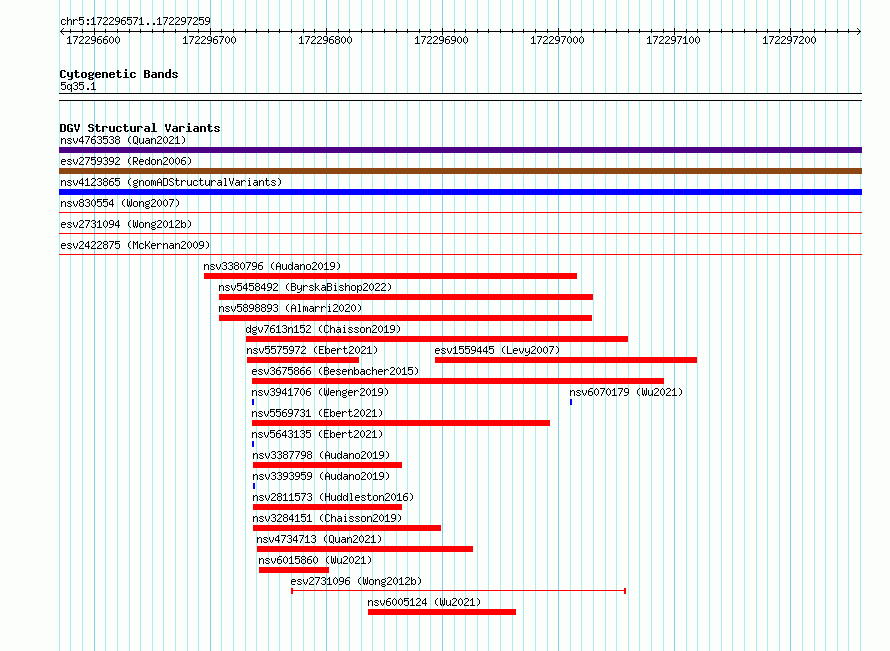The image size is (890, 651).
Task: Click ruler position 172296900
Action: pyautogui.click(x=442, y=40)
